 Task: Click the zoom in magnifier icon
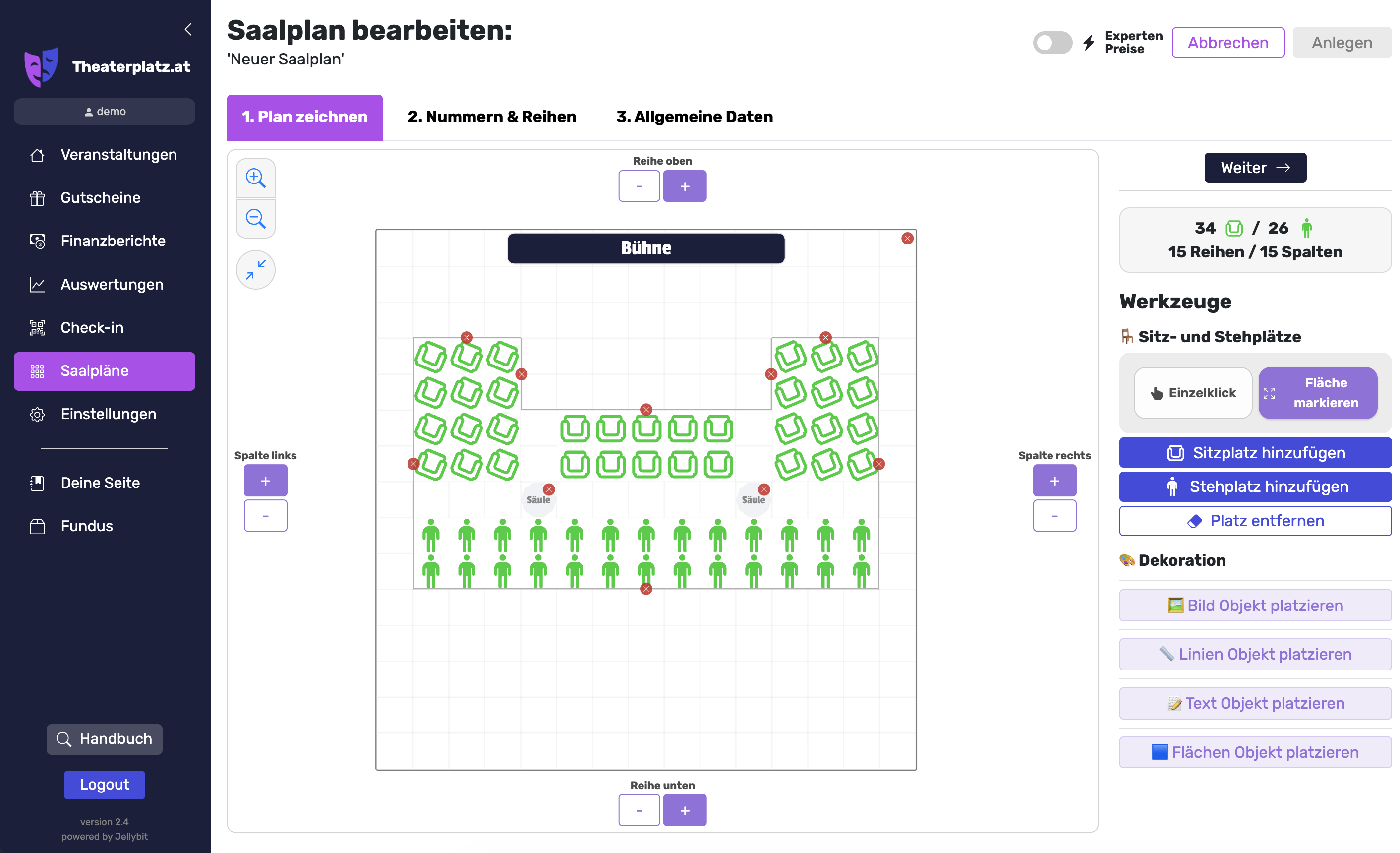click(x=255, y=178)
